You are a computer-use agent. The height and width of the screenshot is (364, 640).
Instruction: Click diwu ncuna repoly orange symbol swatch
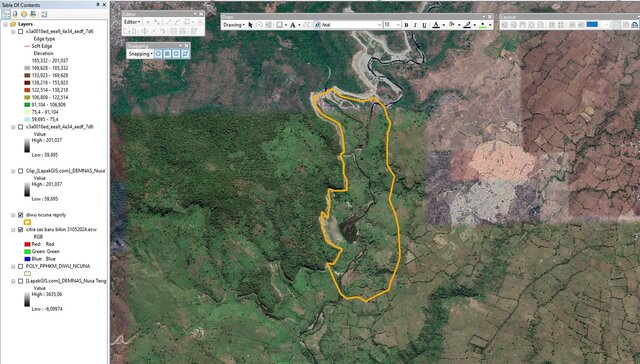pos(28,222)
